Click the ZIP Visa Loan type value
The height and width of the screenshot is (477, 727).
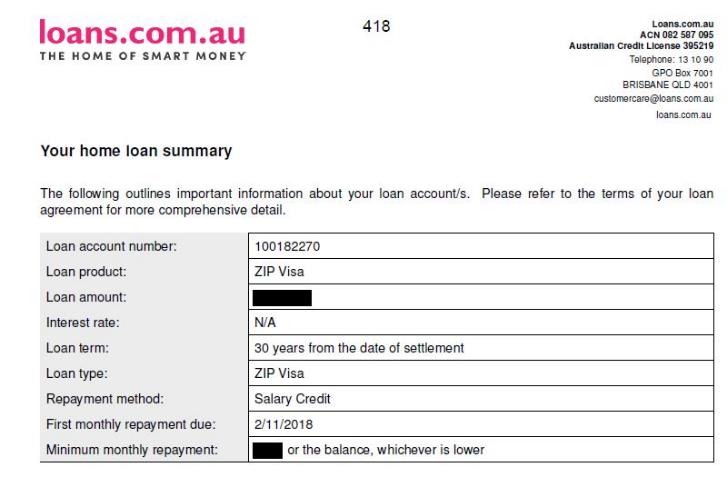point(279,373)
